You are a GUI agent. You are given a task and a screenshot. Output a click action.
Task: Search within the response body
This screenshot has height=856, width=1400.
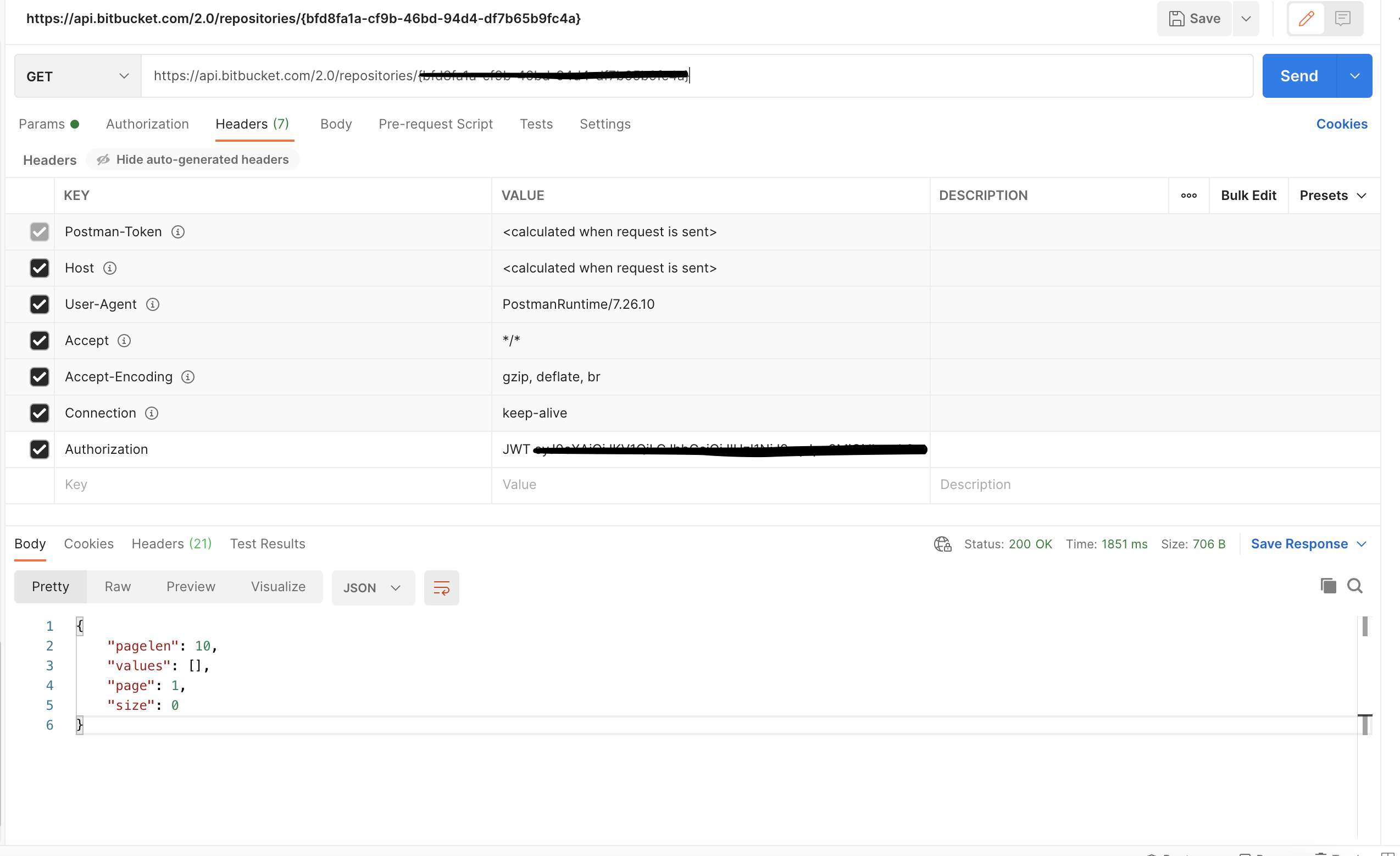[1354, 586]
